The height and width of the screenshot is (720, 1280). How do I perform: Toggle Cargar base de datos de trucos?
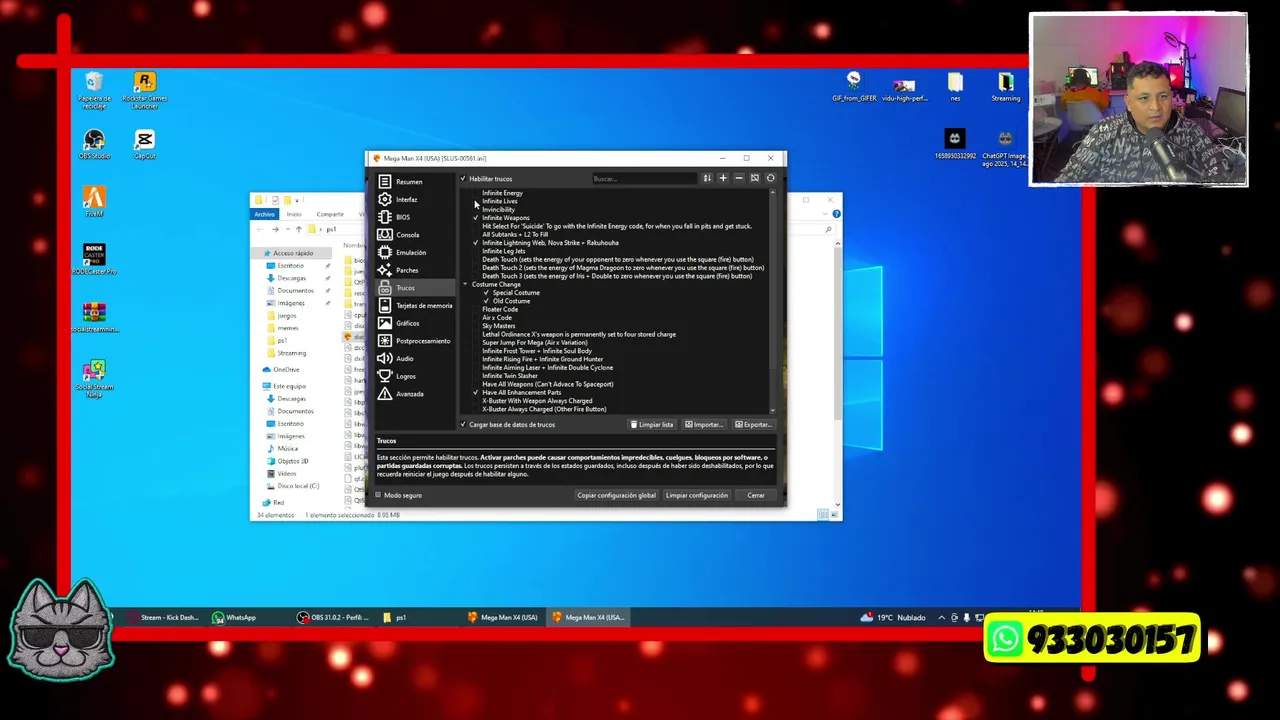pyautogui.click(x=463, y=425)
